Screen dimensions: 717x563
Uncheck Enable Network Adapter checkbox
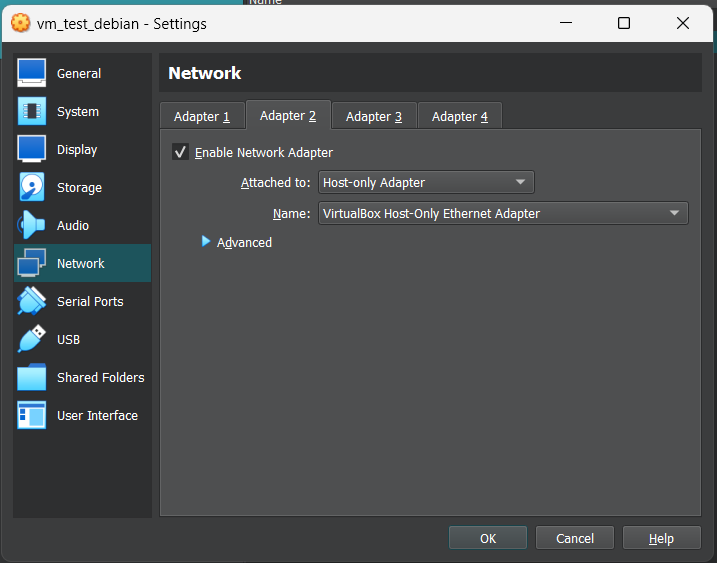(x=181, y=152)
